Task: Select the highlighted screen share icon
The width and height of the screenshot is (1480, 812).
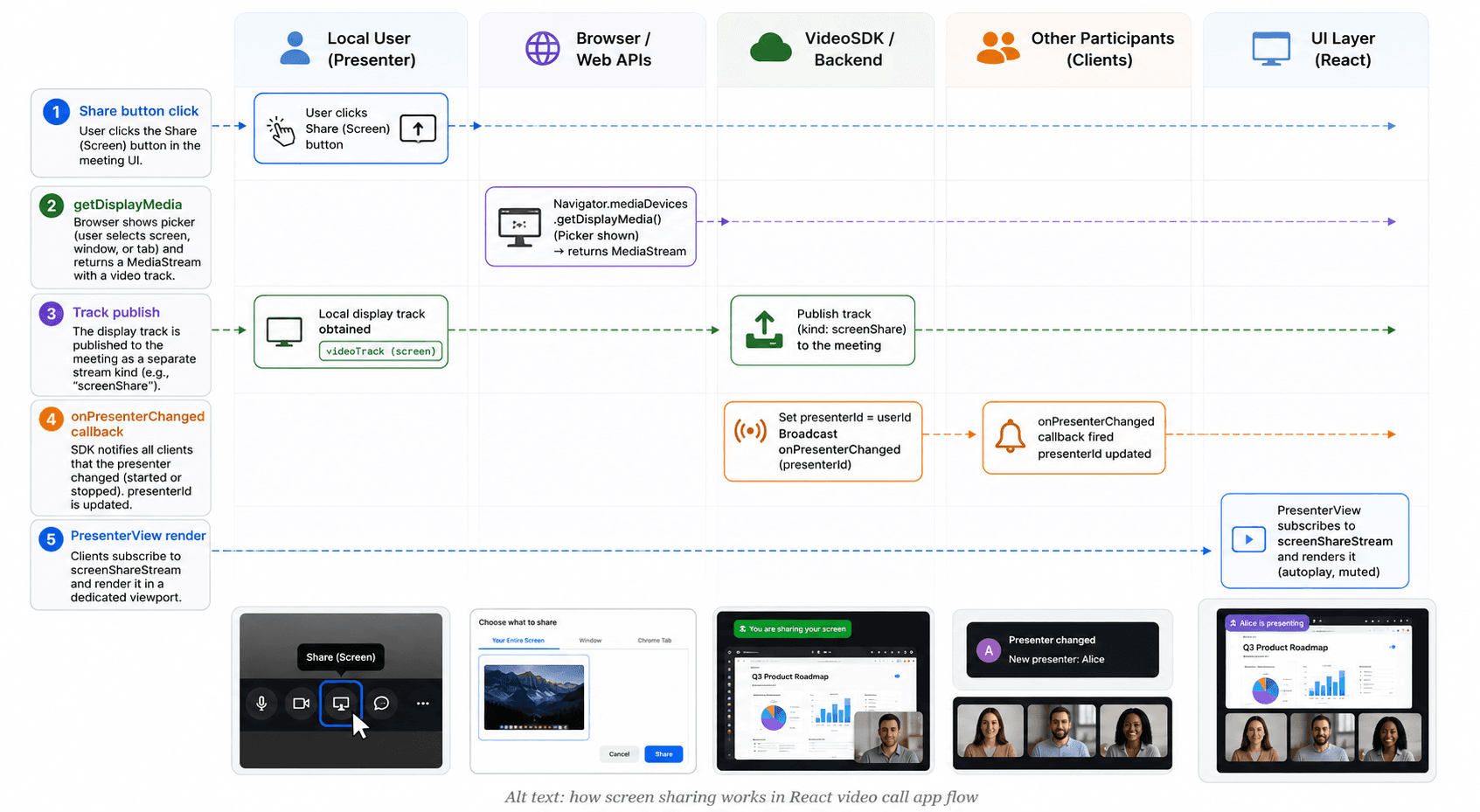Action: 341,703
